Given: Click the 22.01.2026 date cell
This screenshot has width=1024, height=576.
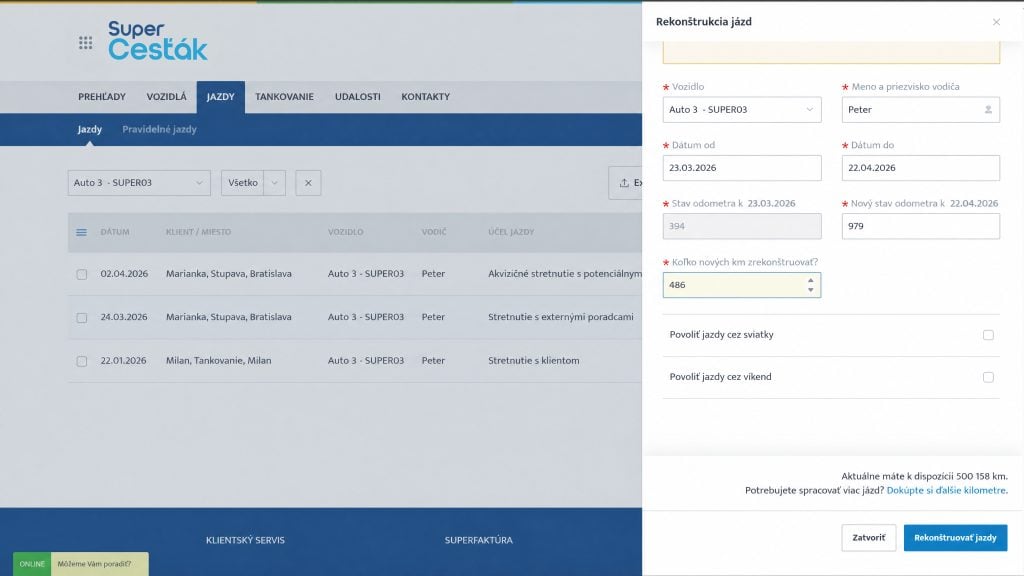Looking at the screenshot, I should coord(123,360).
